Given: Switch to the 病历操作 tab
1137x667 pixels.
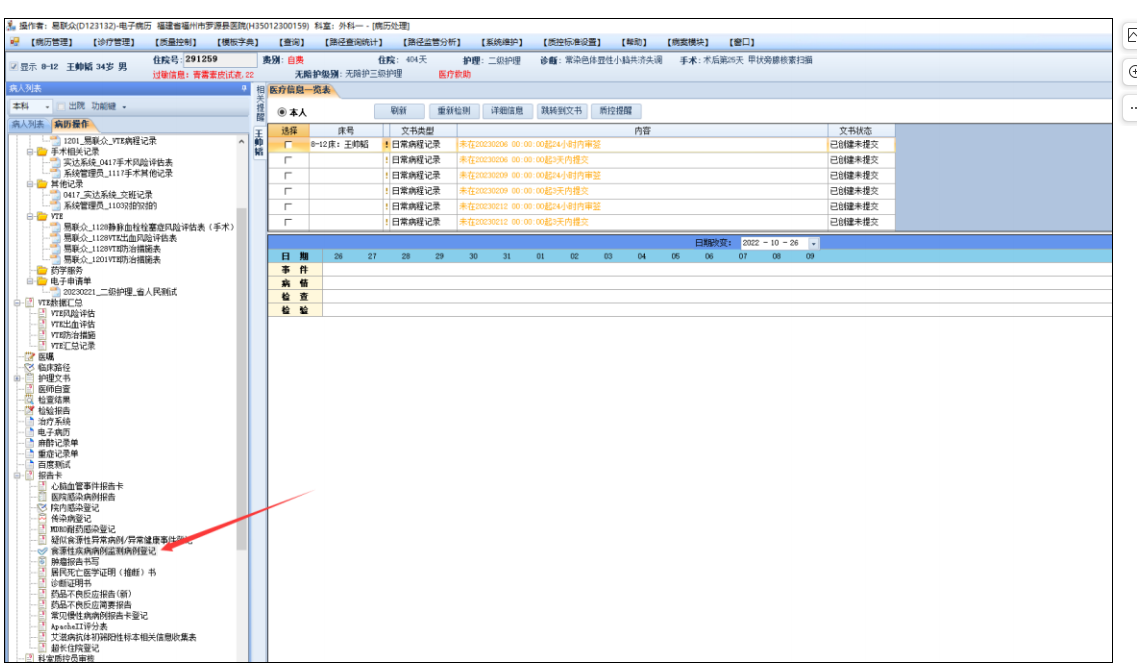Looking at the screenshot, I should (72, 125).
